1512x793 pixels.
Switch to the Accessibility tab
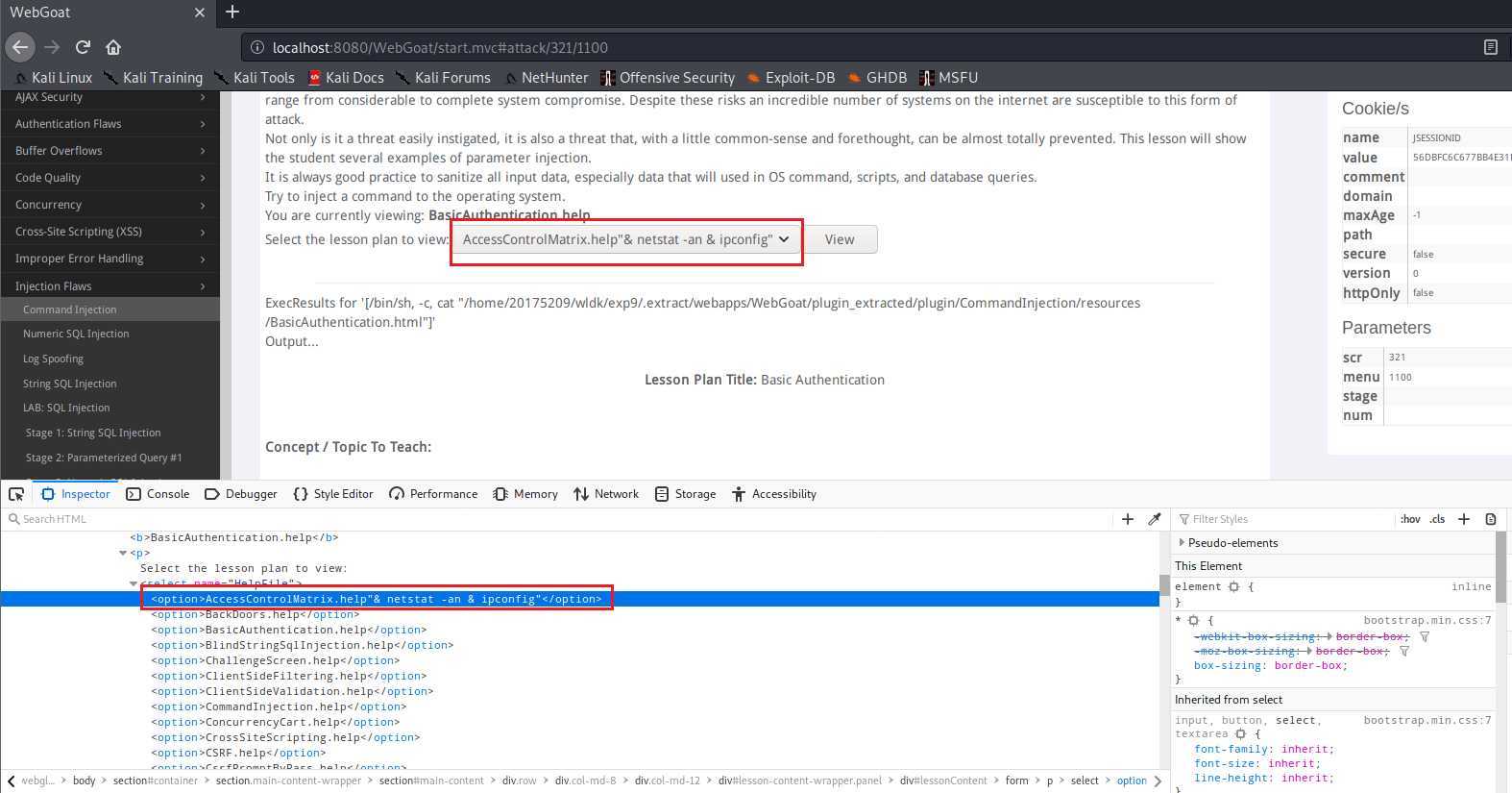pyautogui.click(x=774, y=494)
